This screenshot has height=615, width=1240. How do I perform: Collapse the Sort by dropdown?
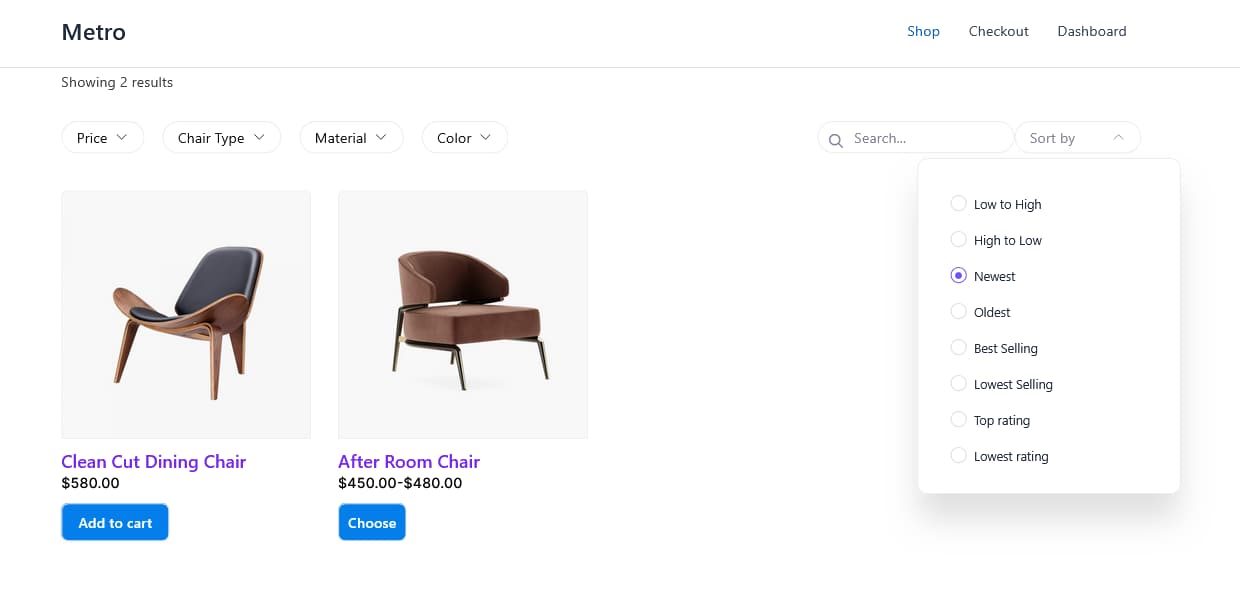pos(1077,137)
